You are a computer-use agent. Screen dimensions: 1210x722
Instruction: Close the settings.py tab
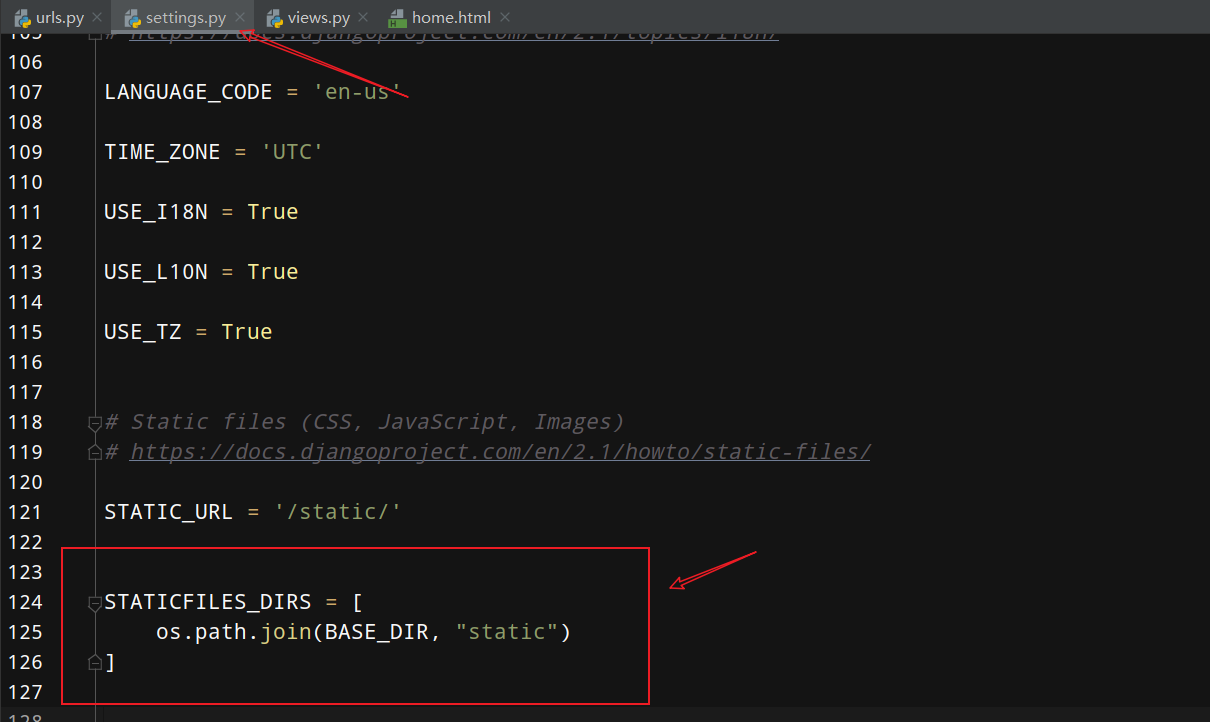(x=239, y=17)
